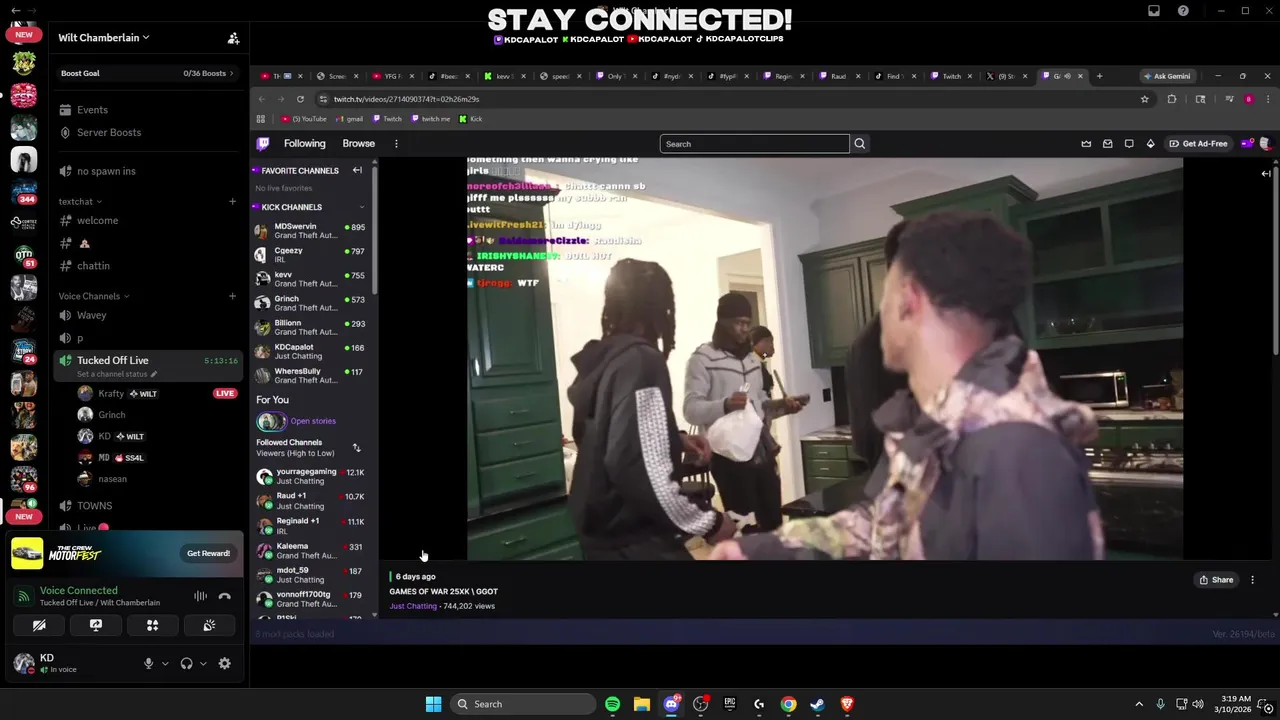The image size is (1280, 720).
Task: Mute the Discord microphone
Action: 148,663
